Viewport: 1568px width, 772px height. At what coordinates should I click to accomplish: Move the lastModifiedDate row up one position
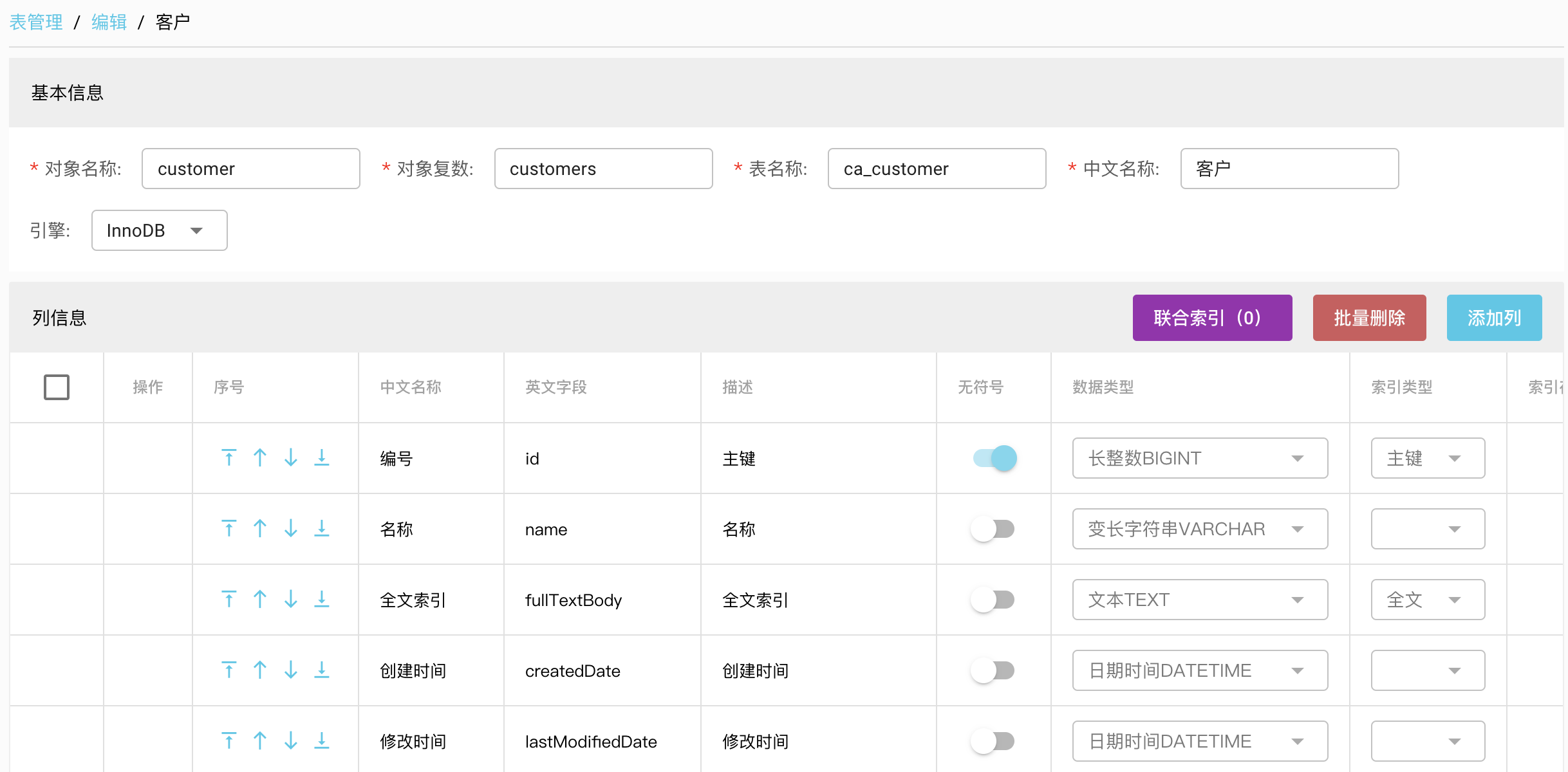[x=260, y=741]
